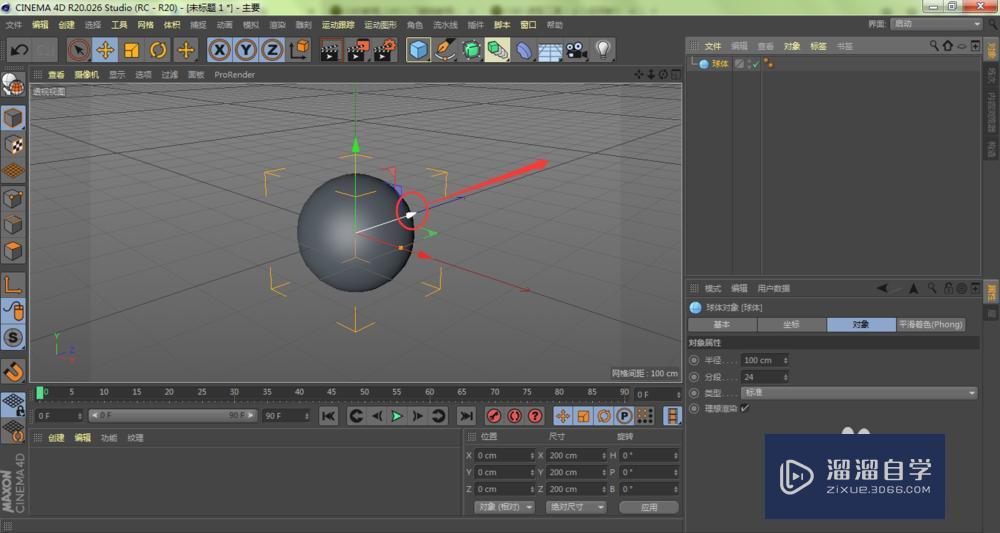Switch to the 平滑着色(Phong) tab

pyautogui.click(x=930, y=325)
